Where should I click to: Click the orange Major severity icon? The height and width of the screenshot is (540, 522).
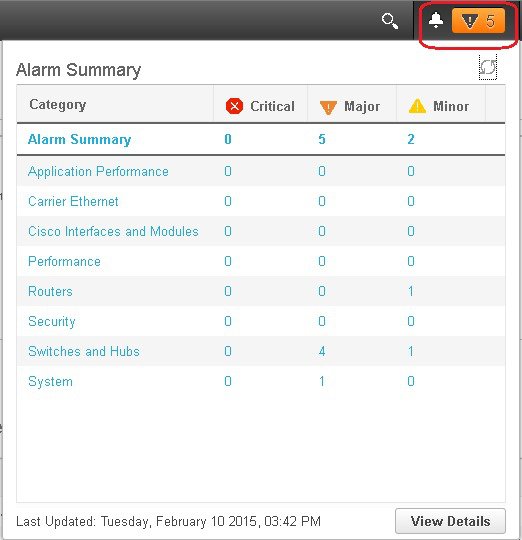[x=328, y=107]
